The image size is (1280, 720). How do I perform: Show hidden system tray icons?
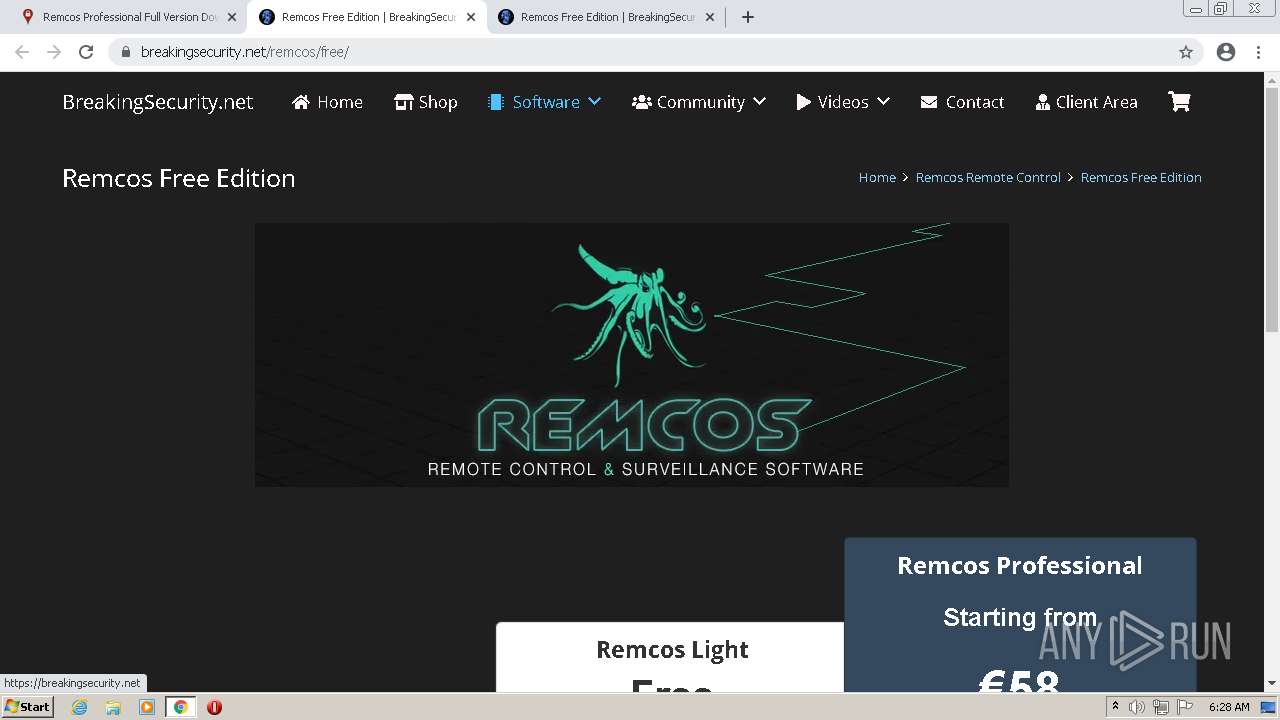[x=1115, y=707]
